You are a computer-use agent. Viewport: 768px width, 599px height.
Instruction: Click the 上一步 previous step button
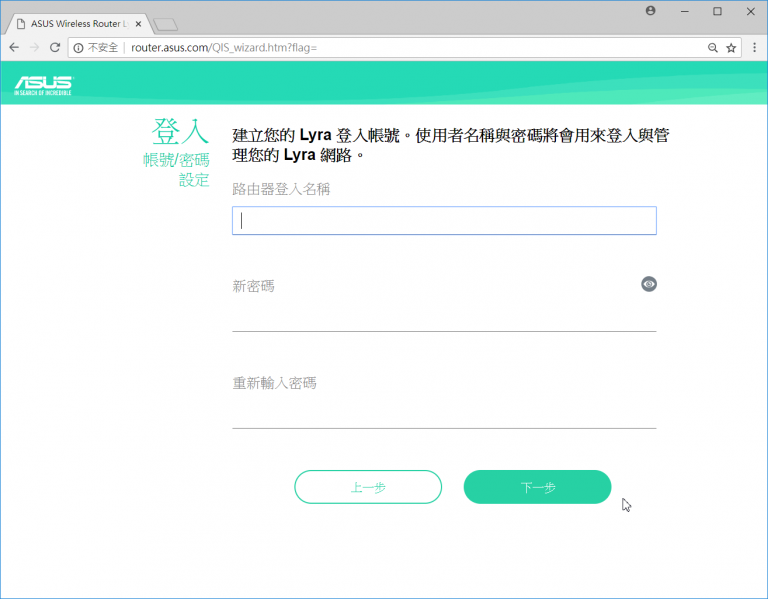(x=368, y=487)
